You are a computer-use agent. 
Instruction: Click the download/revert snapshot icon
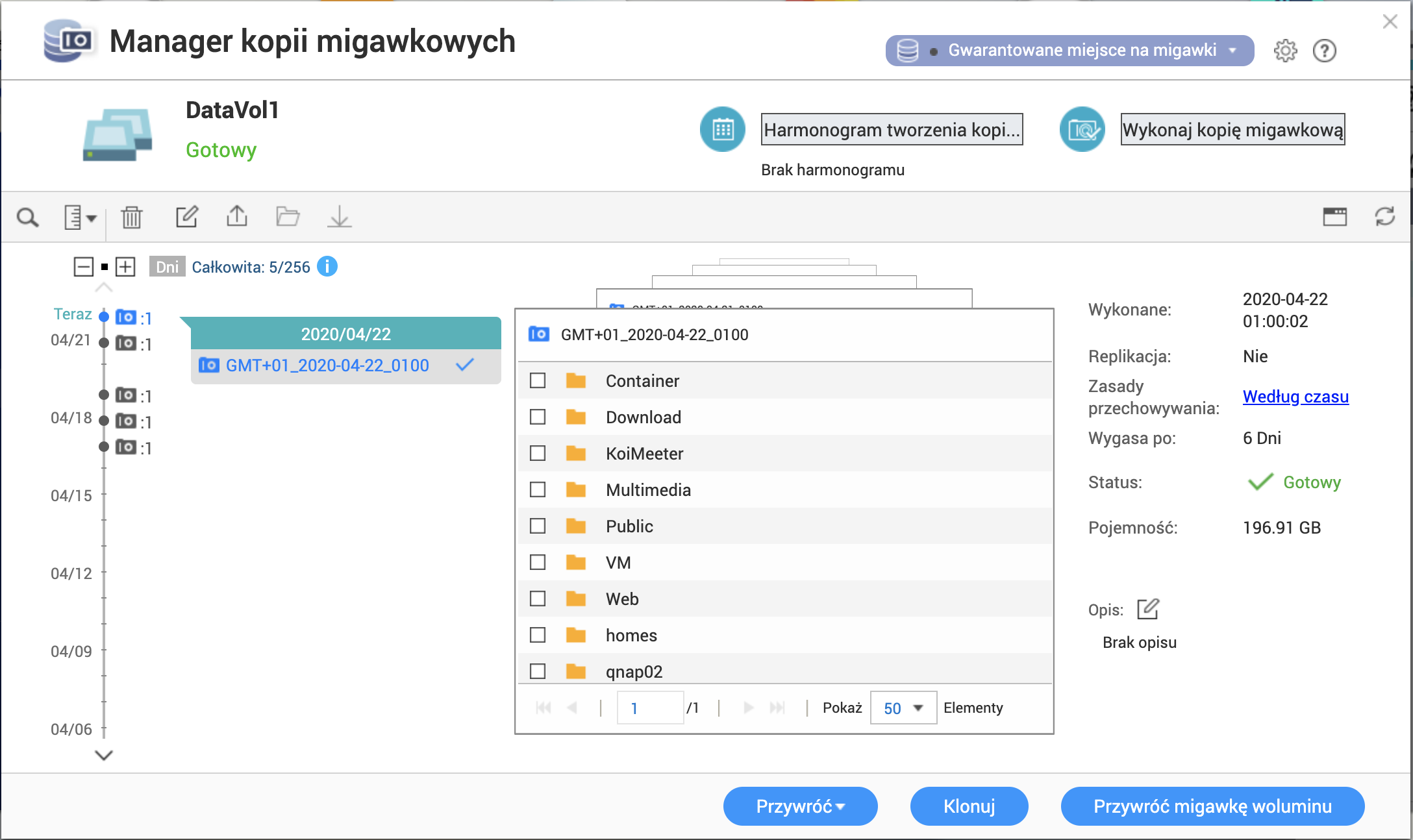tap(340, 217)
